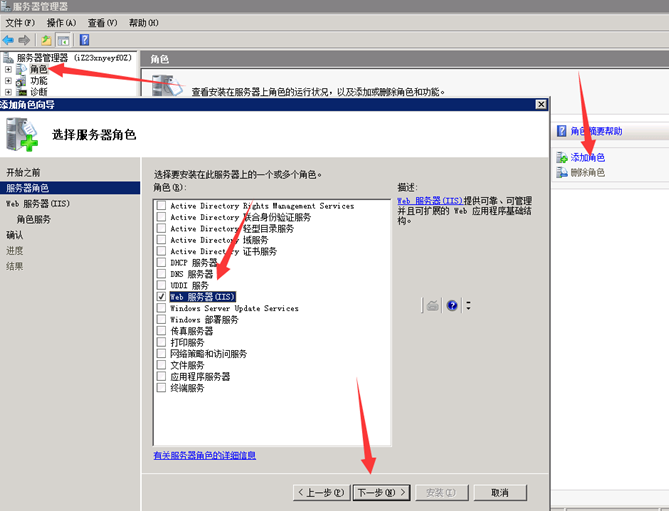Uncheck the Web 服务器(IIS) checkbox
This screenshot has height=513, width=669.
[x=161, y=297]
